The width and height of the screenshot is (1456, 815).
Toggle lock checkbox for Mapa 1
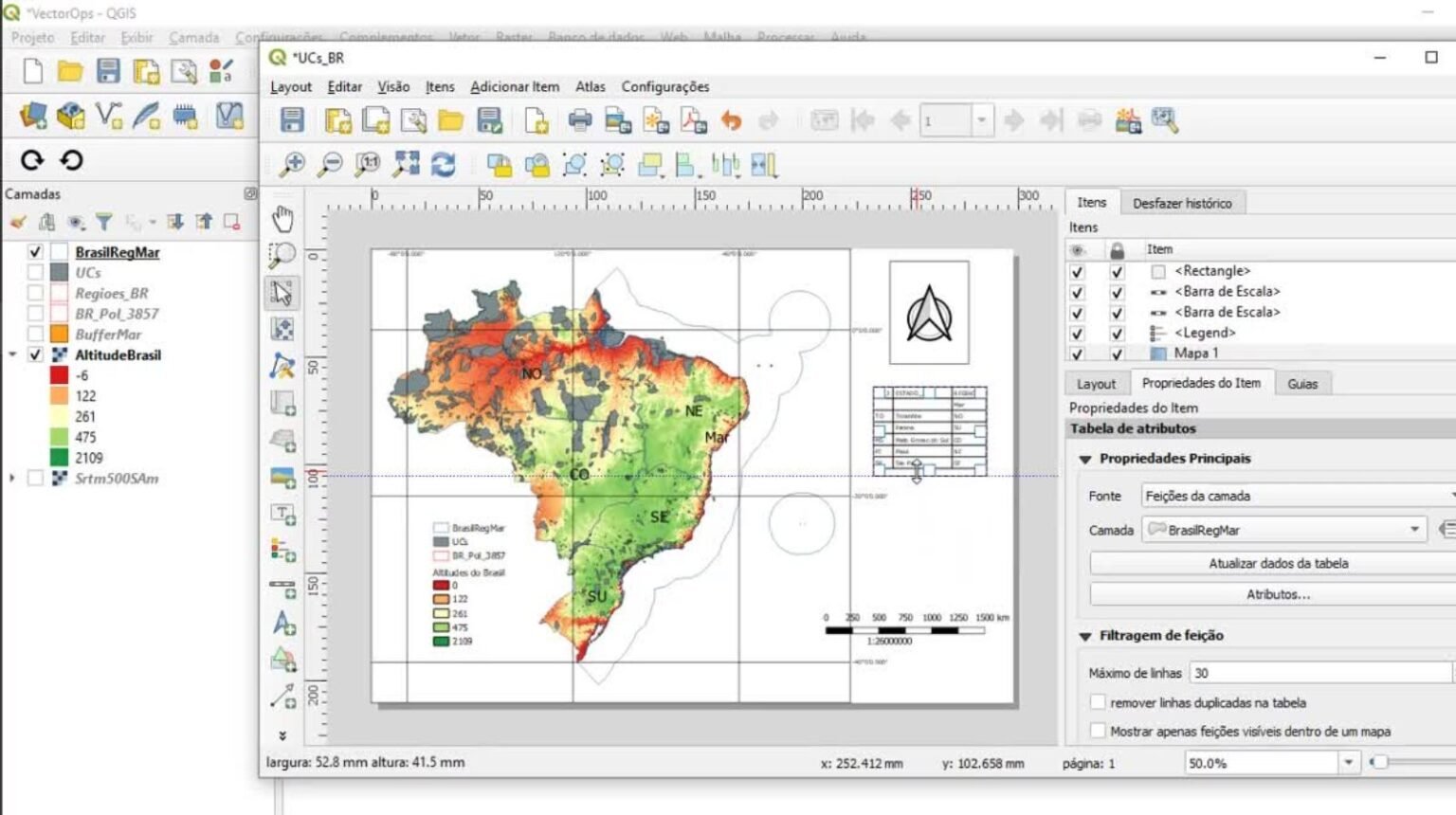pyautogui.click(x=1117, y=353)
